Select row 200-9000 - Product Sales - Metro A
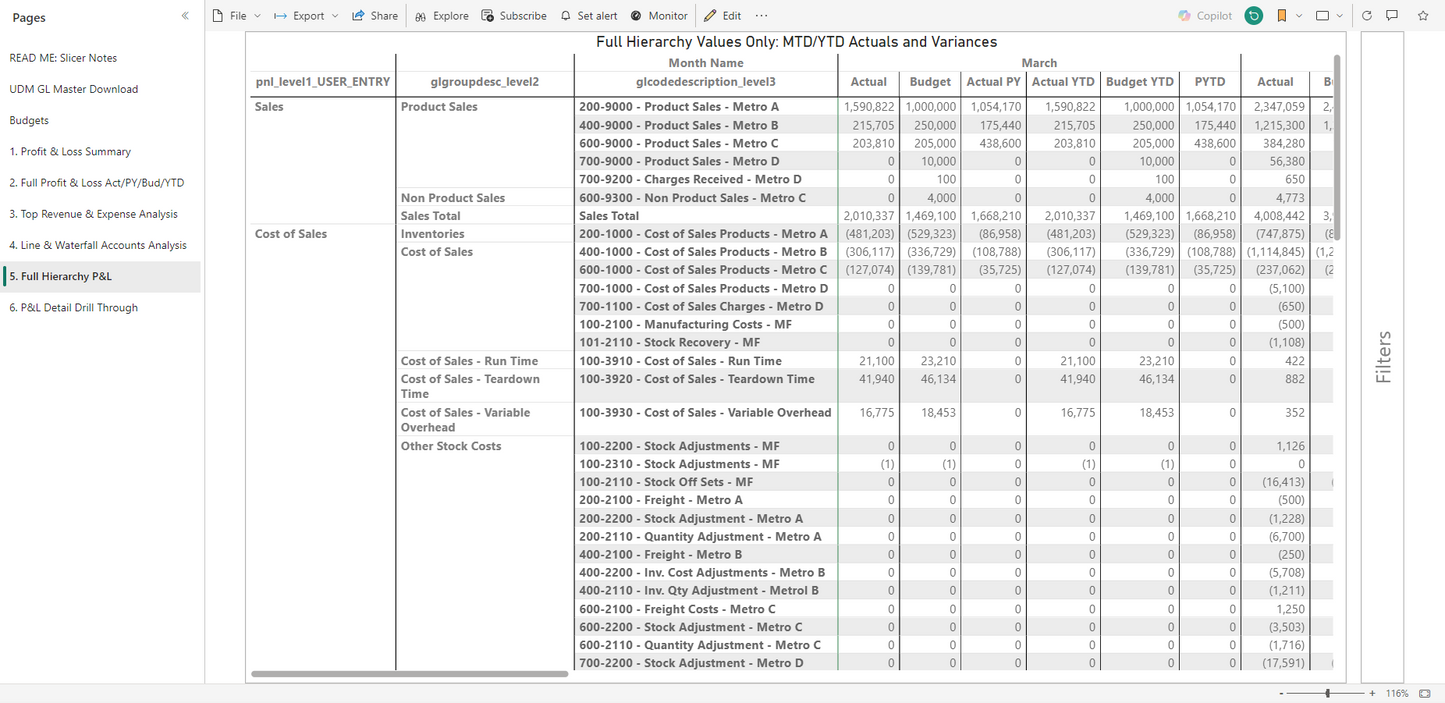The image size is (1445, 703). point(705,107)
